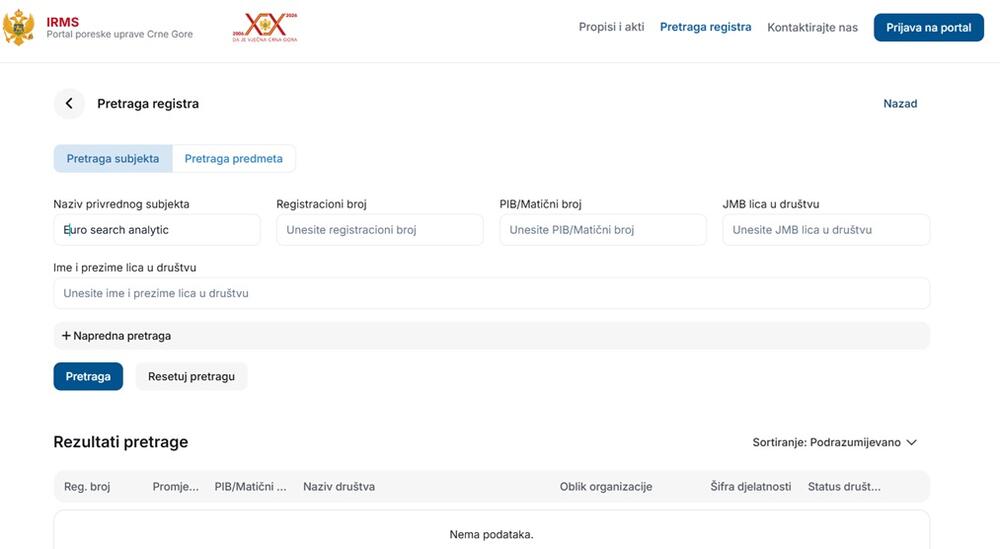This screenshot has width=1000, height=549.
Task: Focus the PIB/Matični broj input field
Action: tap(603, 230)
